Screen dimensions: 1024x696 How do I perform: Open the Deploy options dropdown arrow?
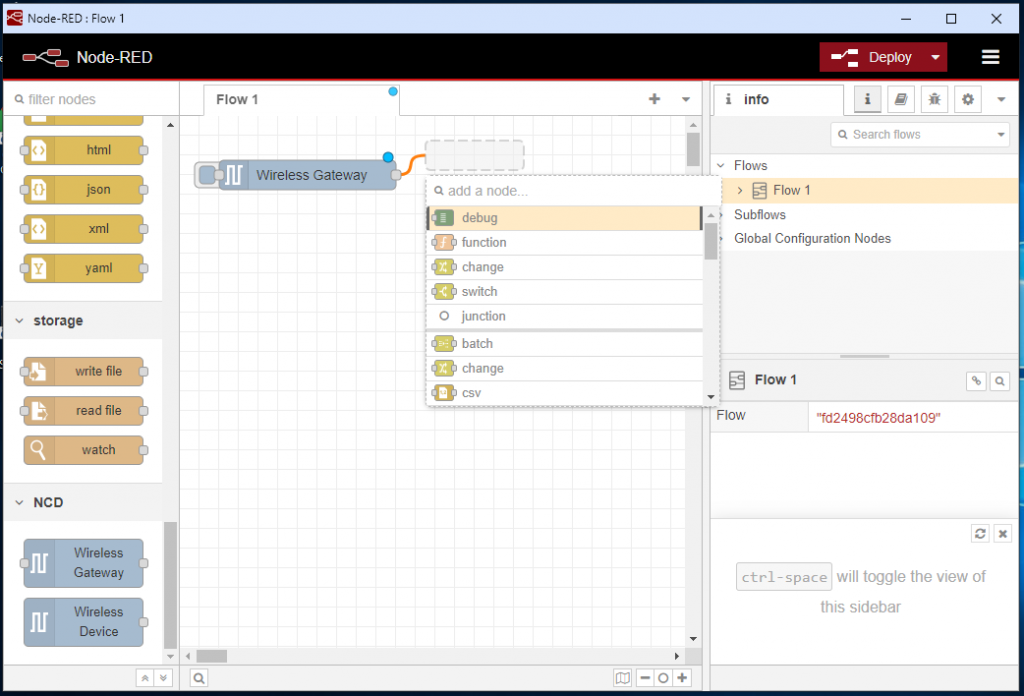[x=934, y=57]
